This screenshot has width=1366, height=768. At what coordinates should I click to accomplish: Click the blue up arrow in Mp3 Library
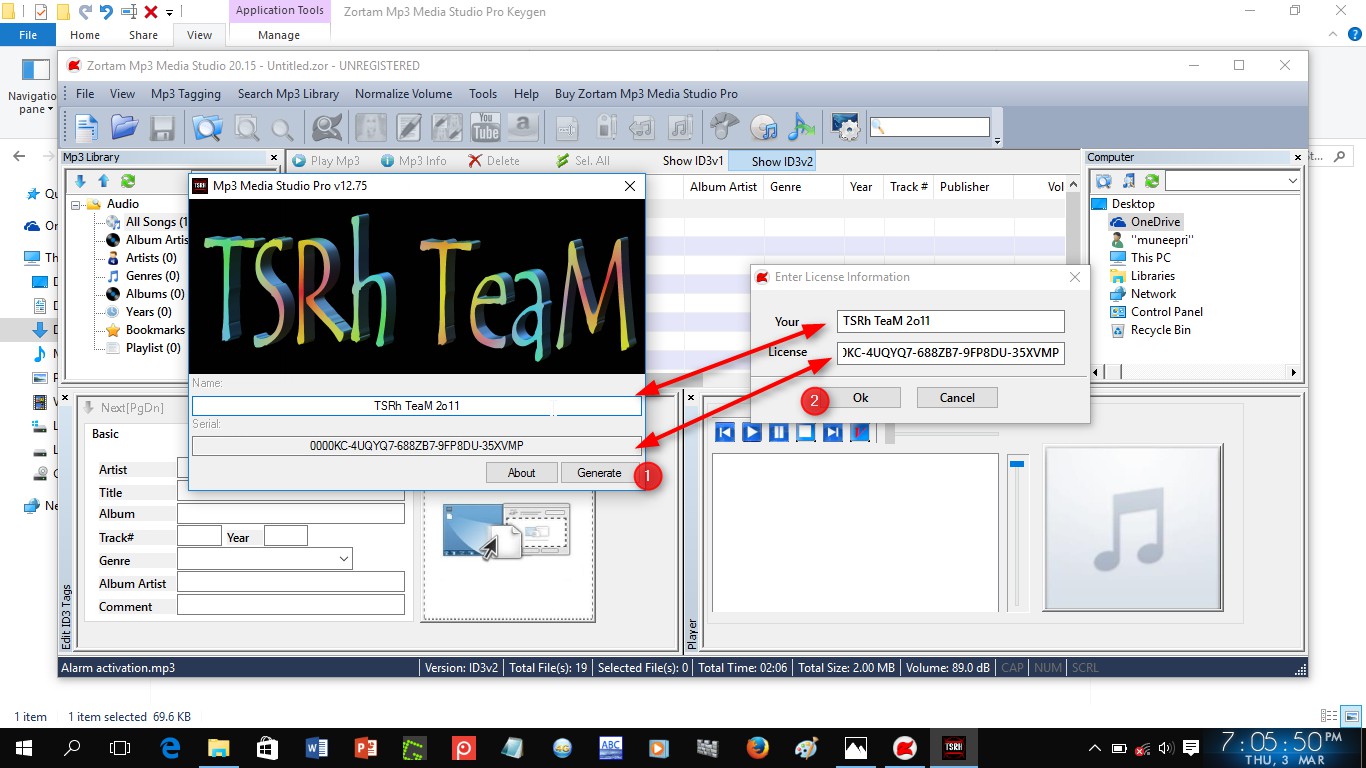103,181
